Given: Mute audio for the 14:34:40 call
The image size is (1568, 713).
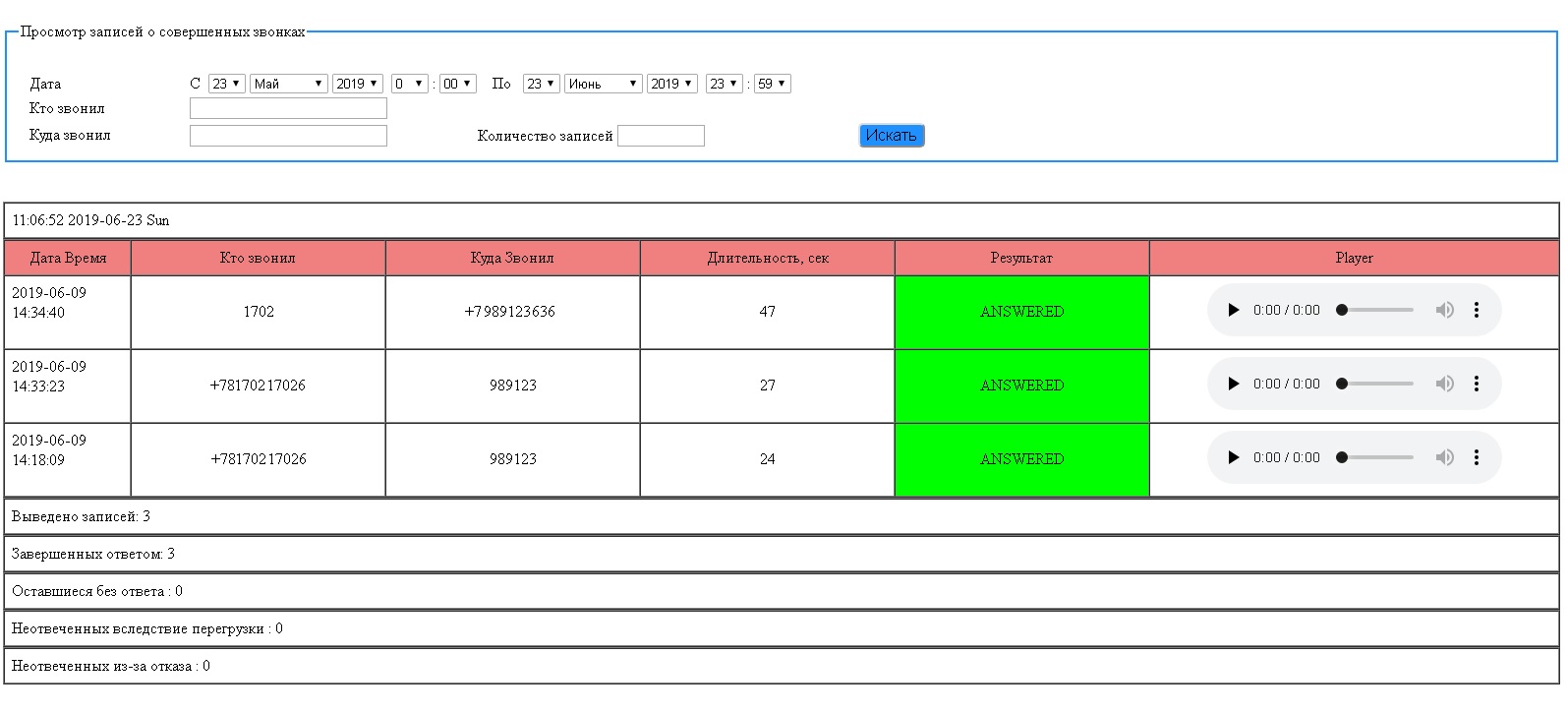Looking at the screenshot, I should (x=1444, y=311).
